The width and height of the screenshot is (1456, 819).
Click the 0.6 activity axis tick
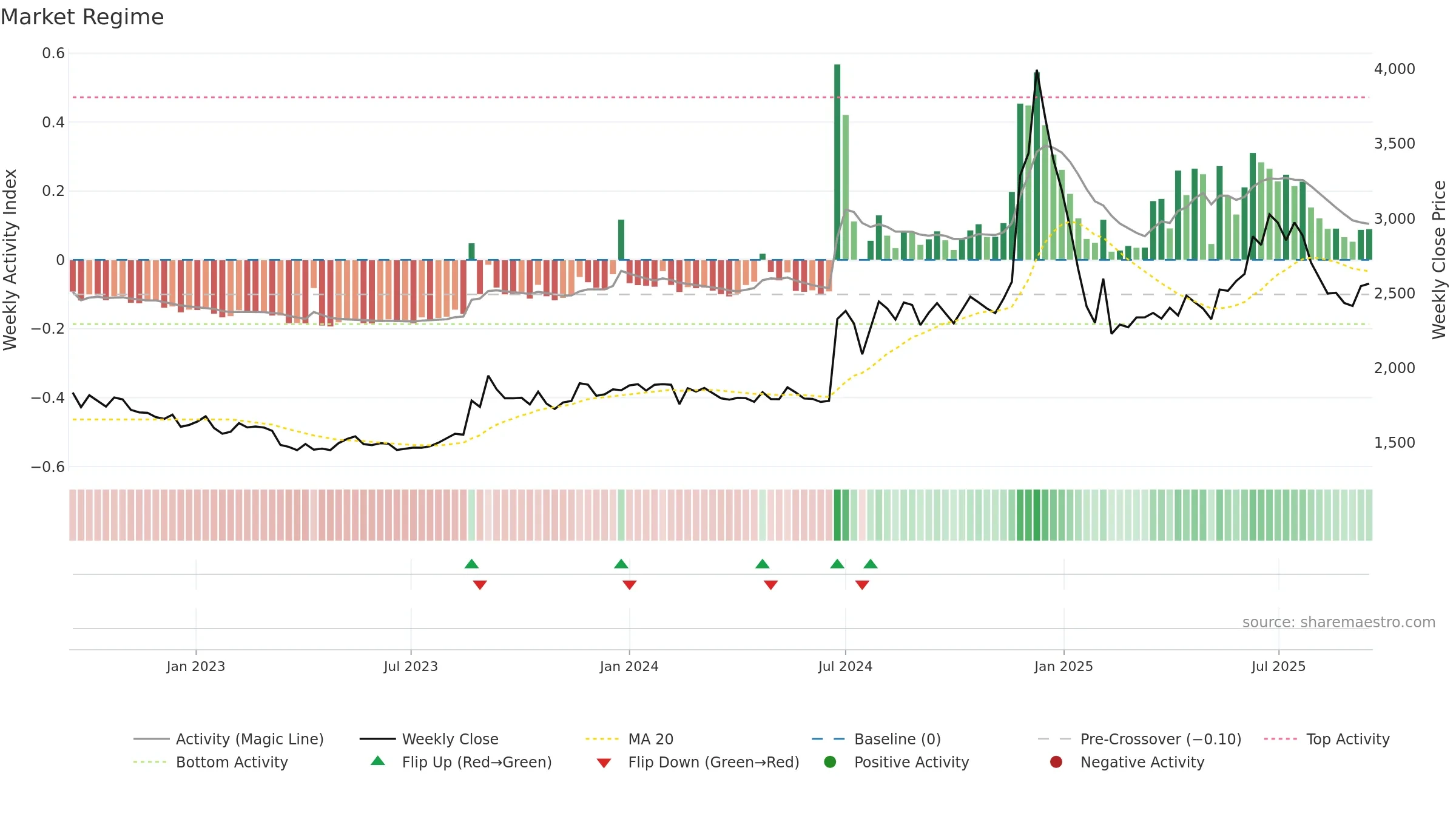point(53,53)
